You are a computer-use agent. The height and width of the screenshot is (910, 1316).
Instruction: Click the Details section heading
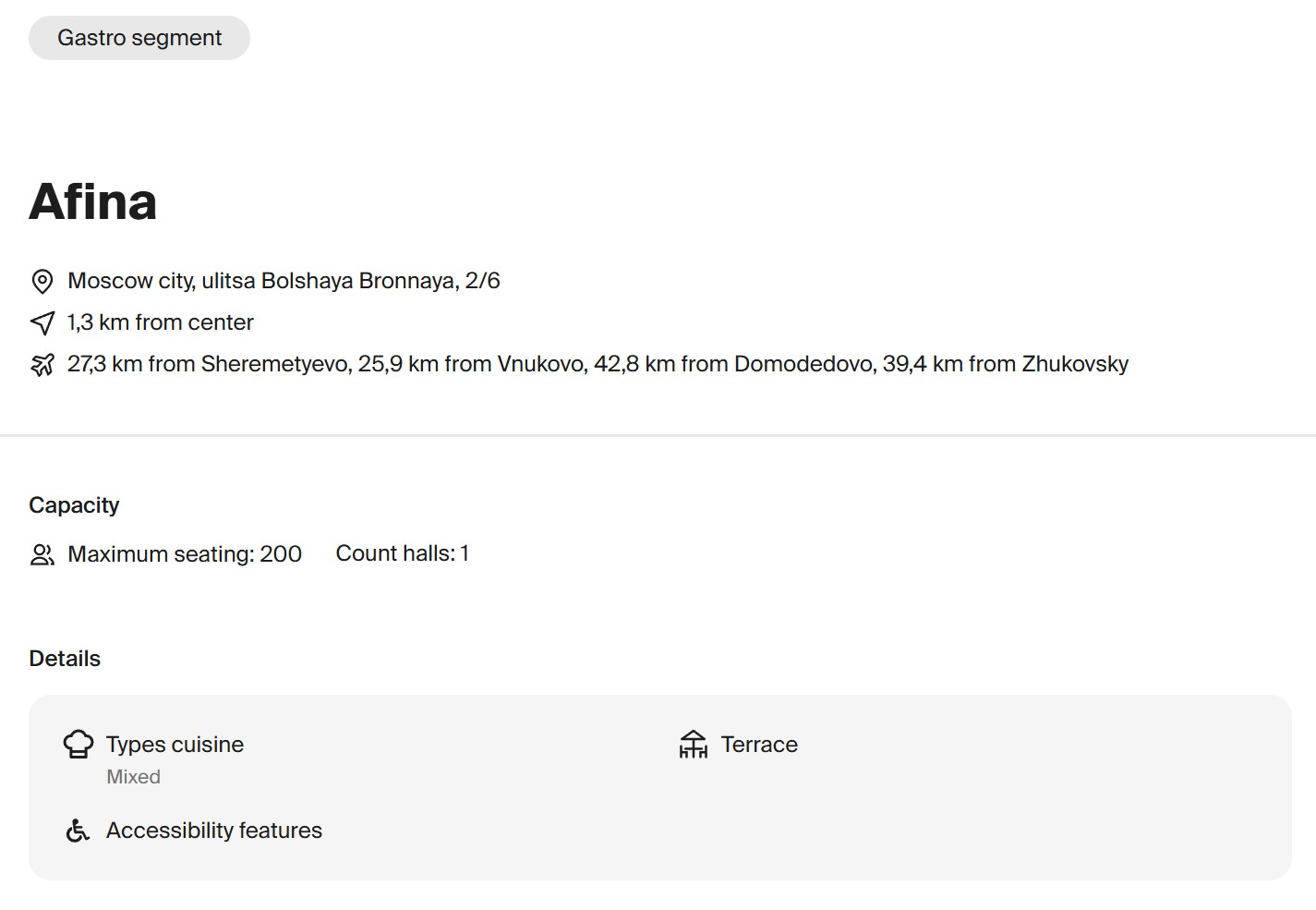tap(65, 659)
